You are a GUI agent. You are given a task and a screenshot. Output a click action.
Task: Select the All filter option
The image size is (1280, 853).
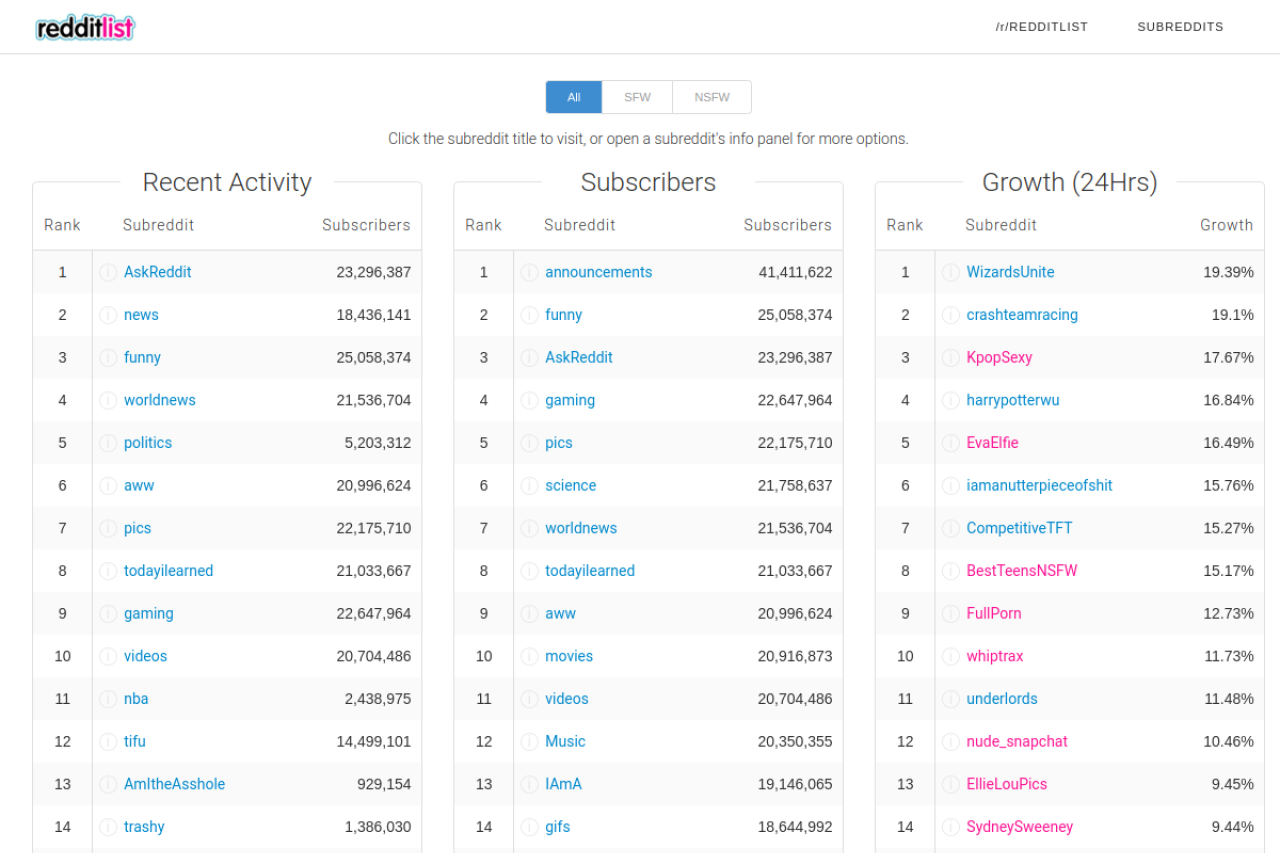(573, 96)
